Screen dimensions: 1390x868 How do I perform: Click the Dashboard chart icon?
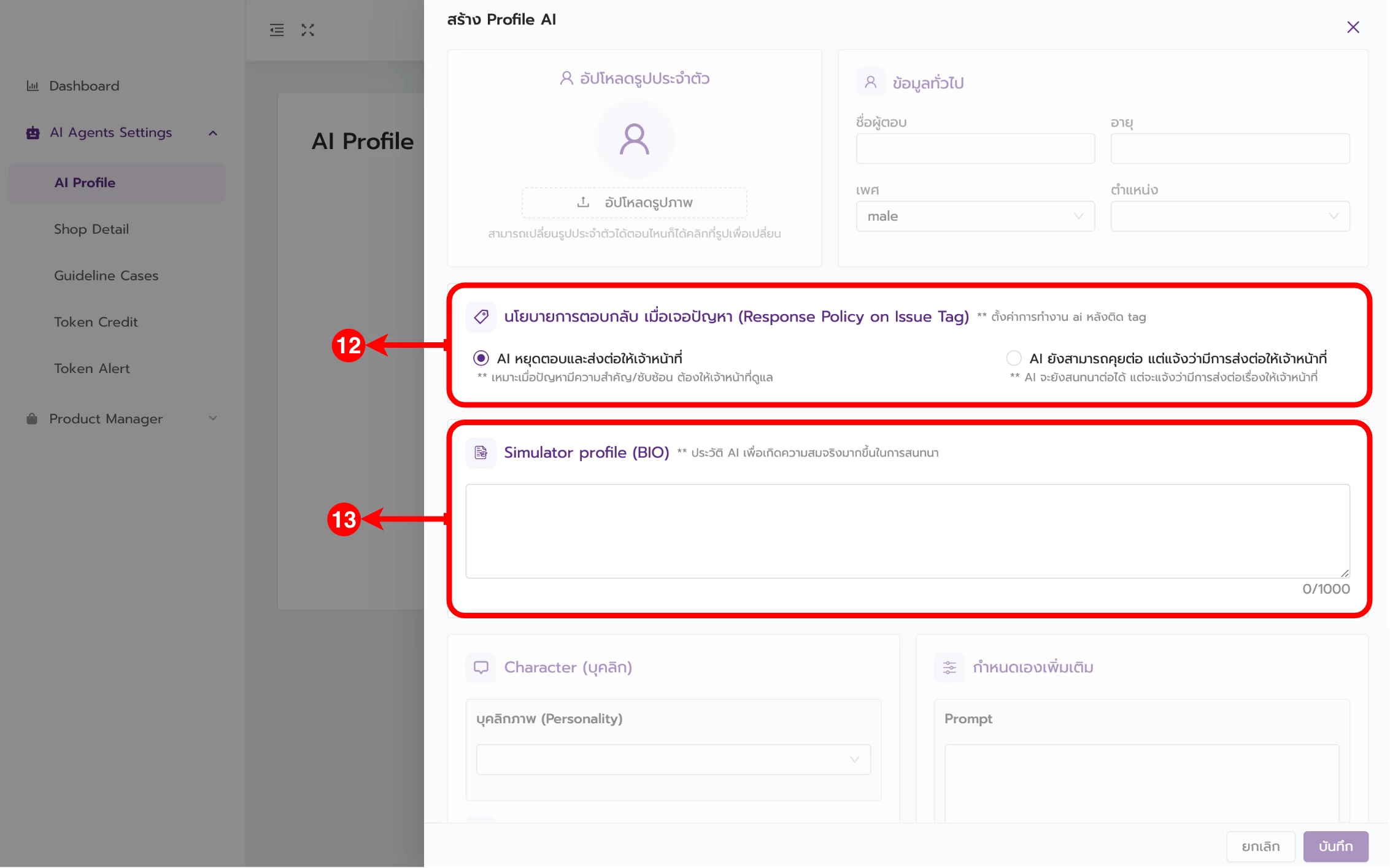[x=33, y=86]
